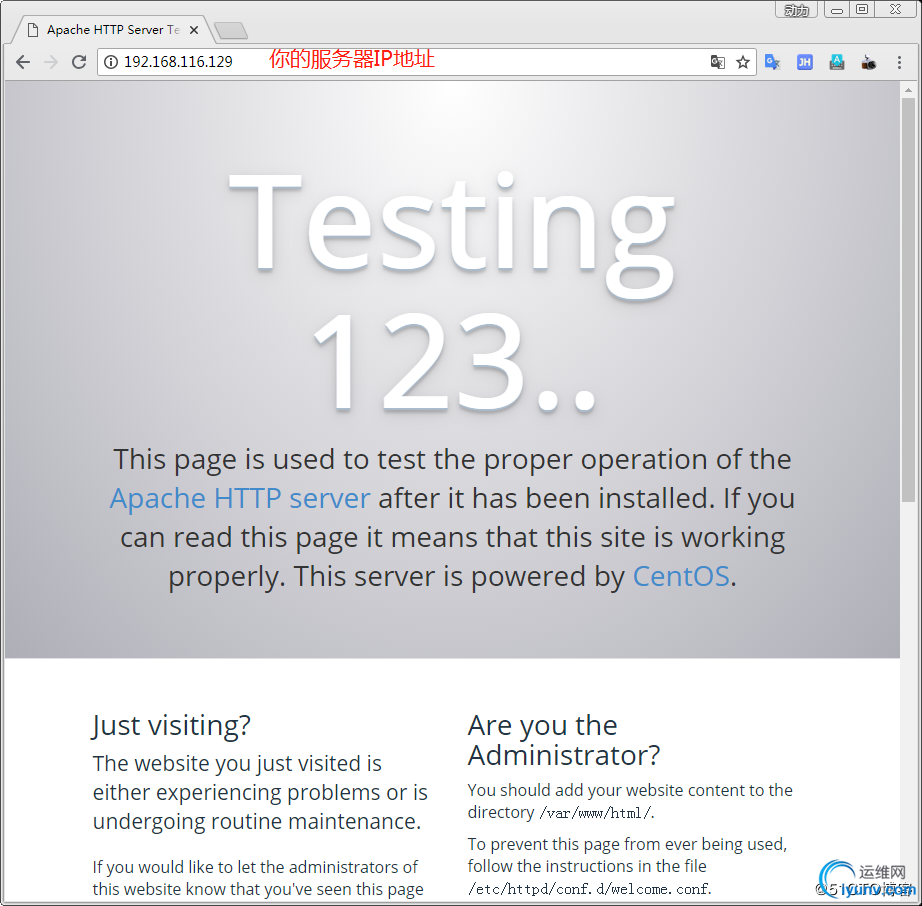Open the Chrome three-dot menu
This screenshot has width=922, height=906.
click(x=899, y=62)
